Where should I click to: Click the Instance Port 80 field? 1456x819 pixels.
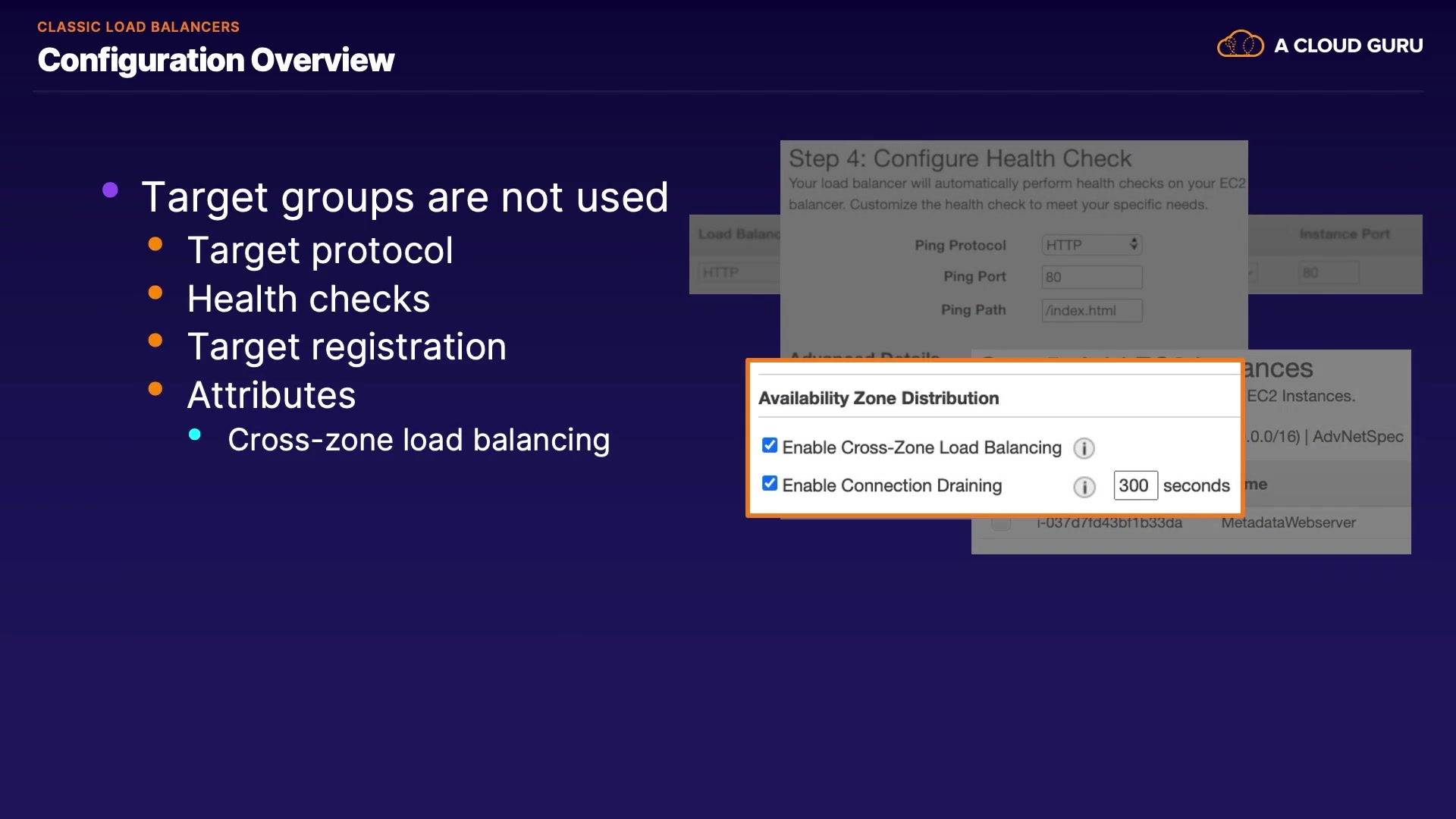tap(1327, 272)
